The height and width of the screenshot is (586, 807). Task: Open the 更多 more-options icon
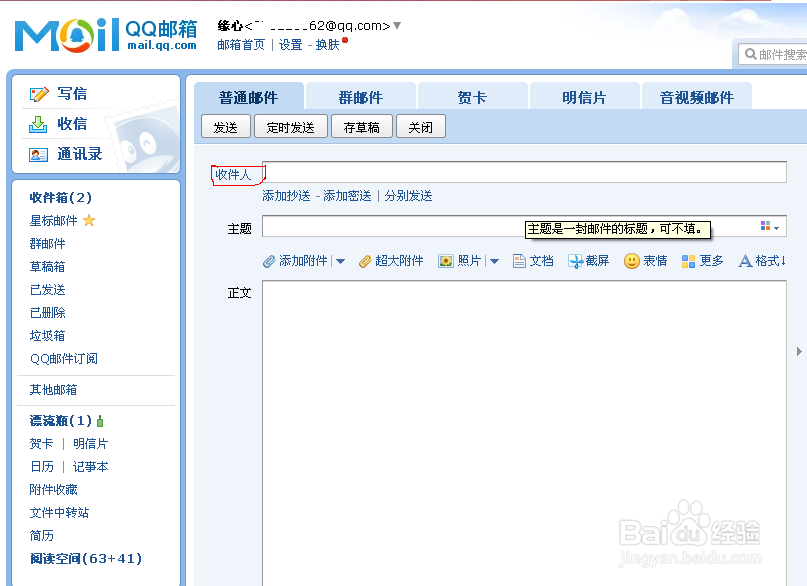[x=688, y=260]
